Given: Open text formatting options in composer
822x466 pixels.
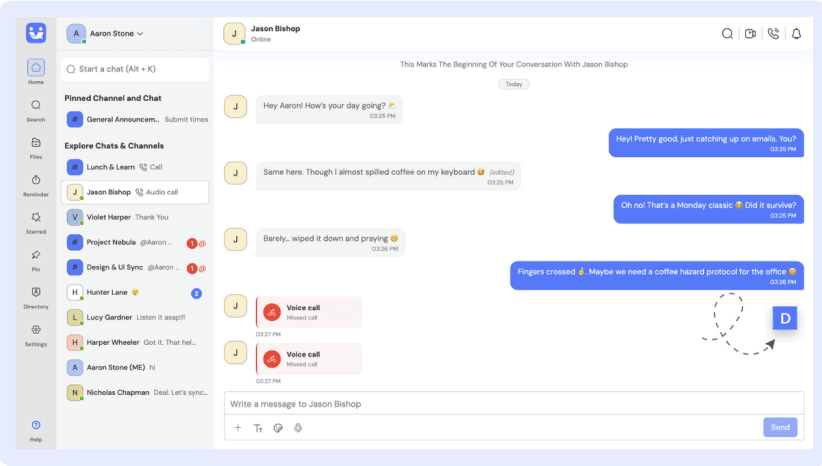Looking at the screenshot, I should pos(258,428).
